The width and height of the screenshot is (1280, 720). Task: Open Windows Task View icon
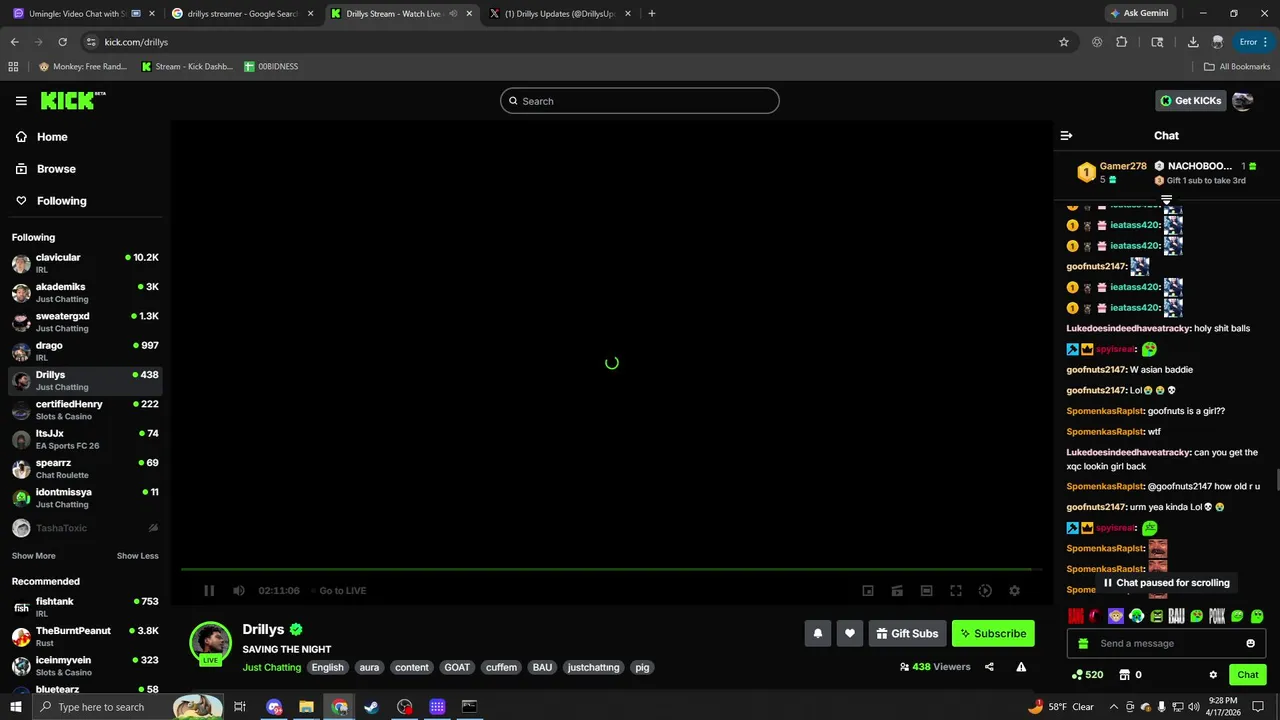[x=240, y=707]
